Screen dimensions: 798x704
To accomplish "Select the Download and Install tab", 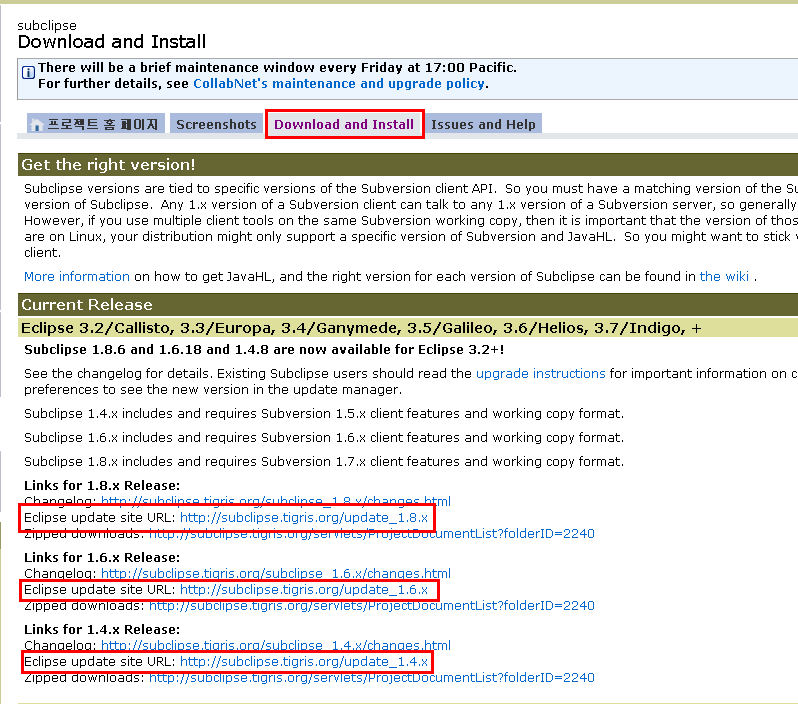I will 344,125.
